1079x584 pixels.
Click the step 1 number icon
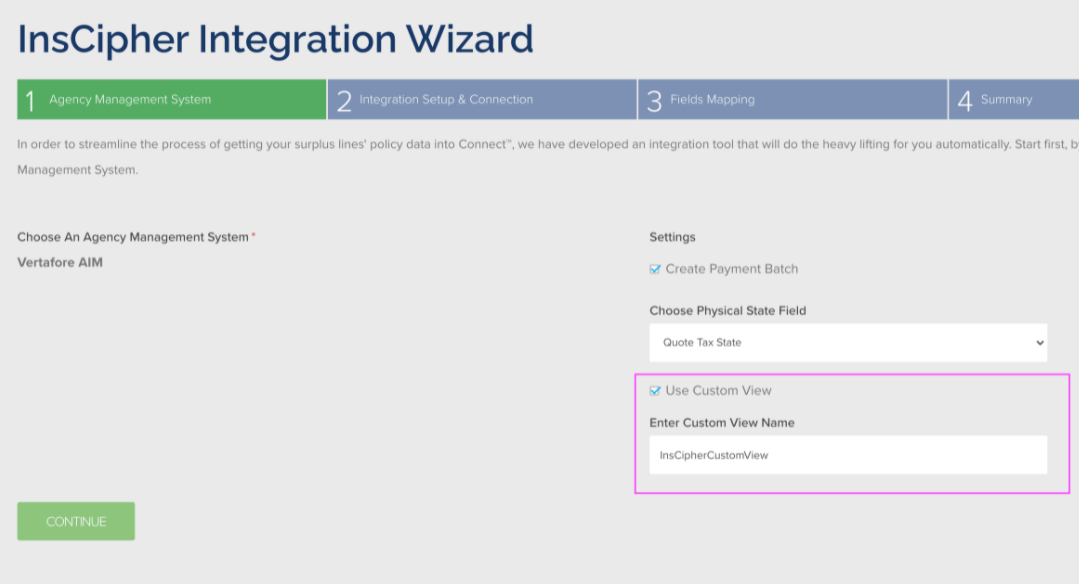tap(30, 101)
